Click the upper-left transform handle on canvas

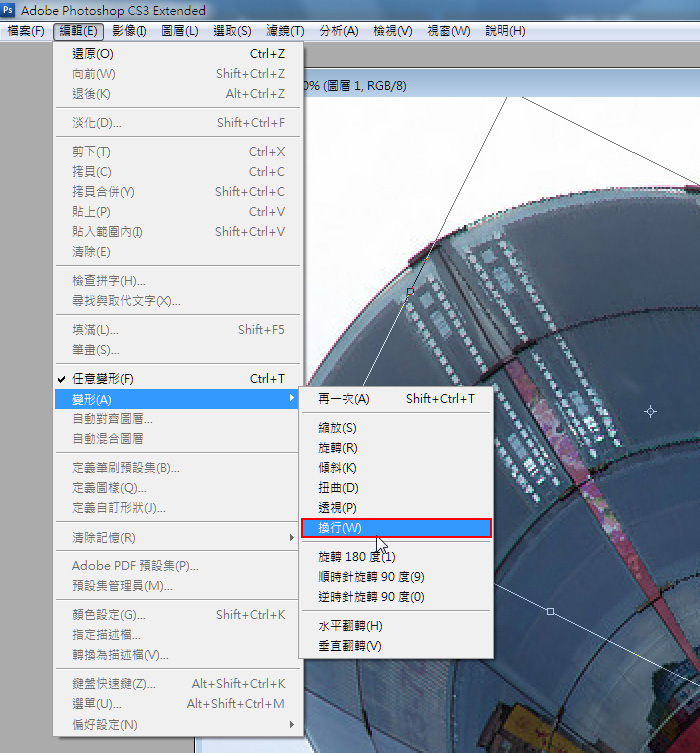(410, 291)
